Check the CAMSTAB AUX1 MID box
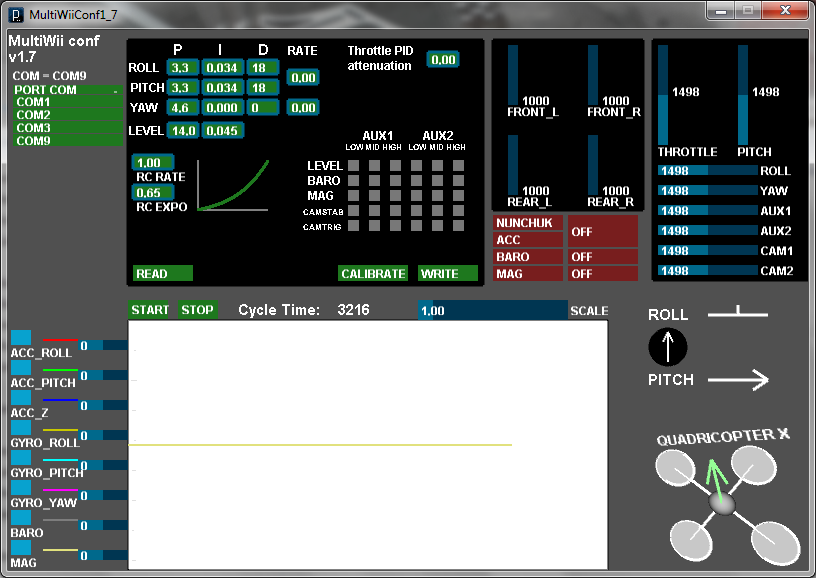Image resolution: width=816 pixels, height=578 pixels. tap(374, 211)
